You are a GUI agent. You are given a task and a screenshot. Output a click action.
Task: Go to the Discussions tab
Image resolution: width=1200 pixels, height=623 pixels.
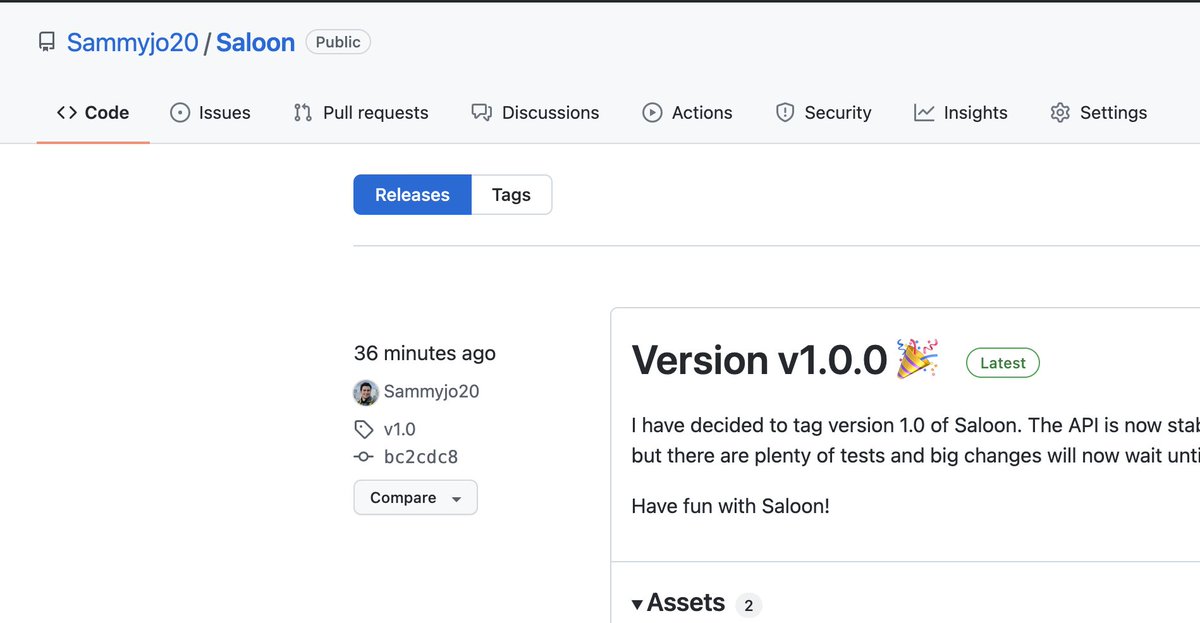click(535, 113)
